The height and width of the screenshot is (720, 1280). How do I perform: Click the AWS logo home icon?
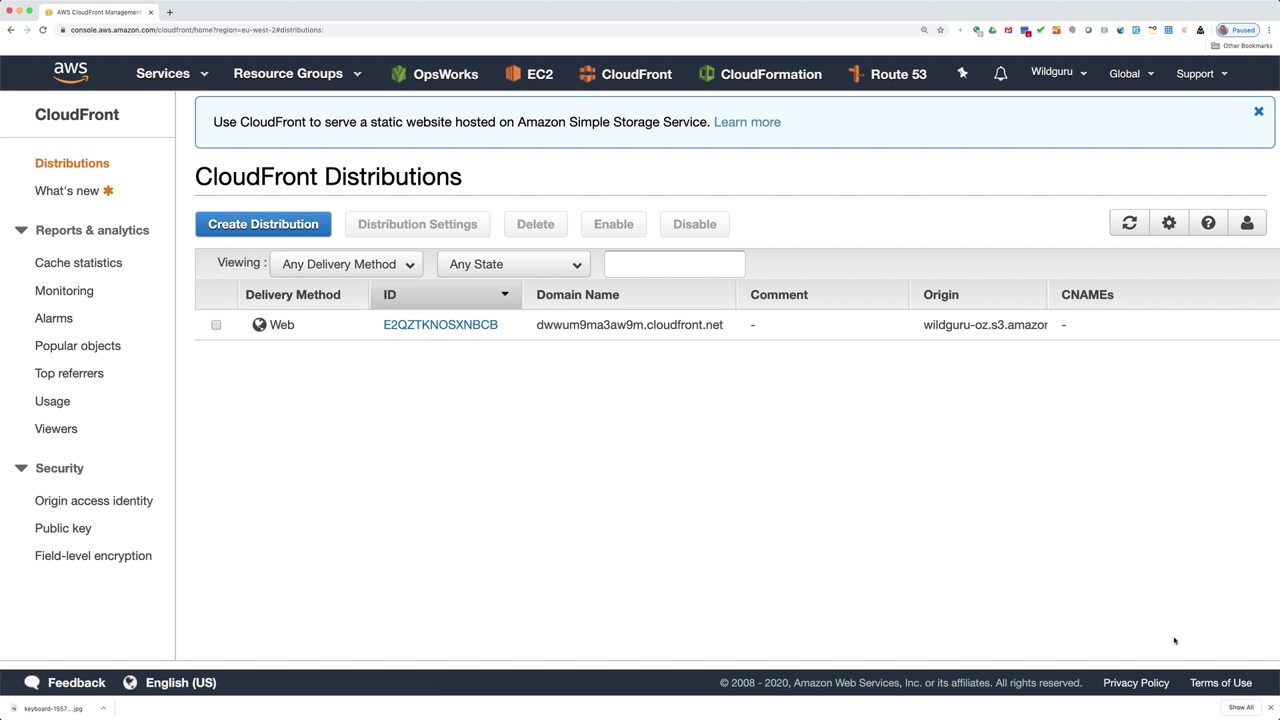point(71,73)
